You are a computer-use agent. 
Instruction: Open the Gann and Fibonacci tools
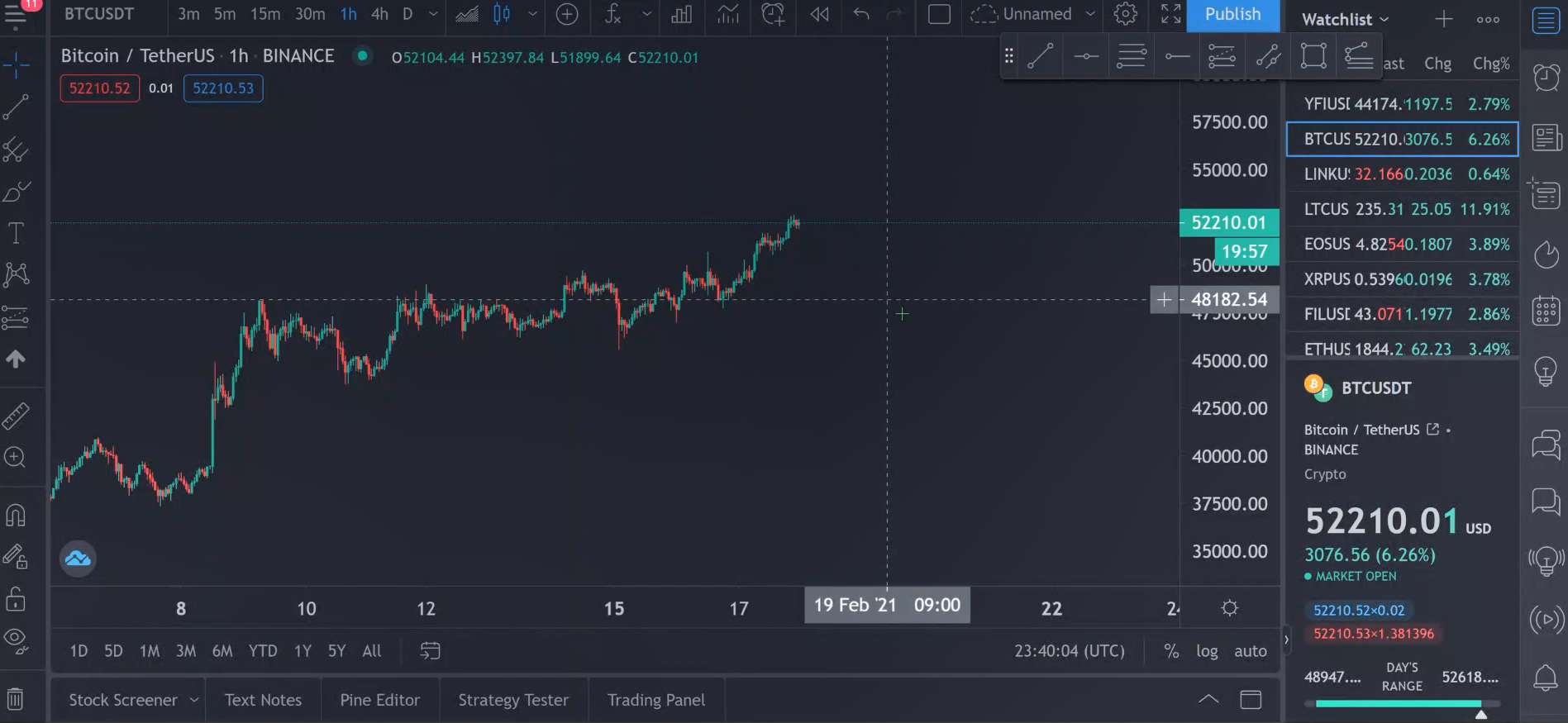[16, 150]
